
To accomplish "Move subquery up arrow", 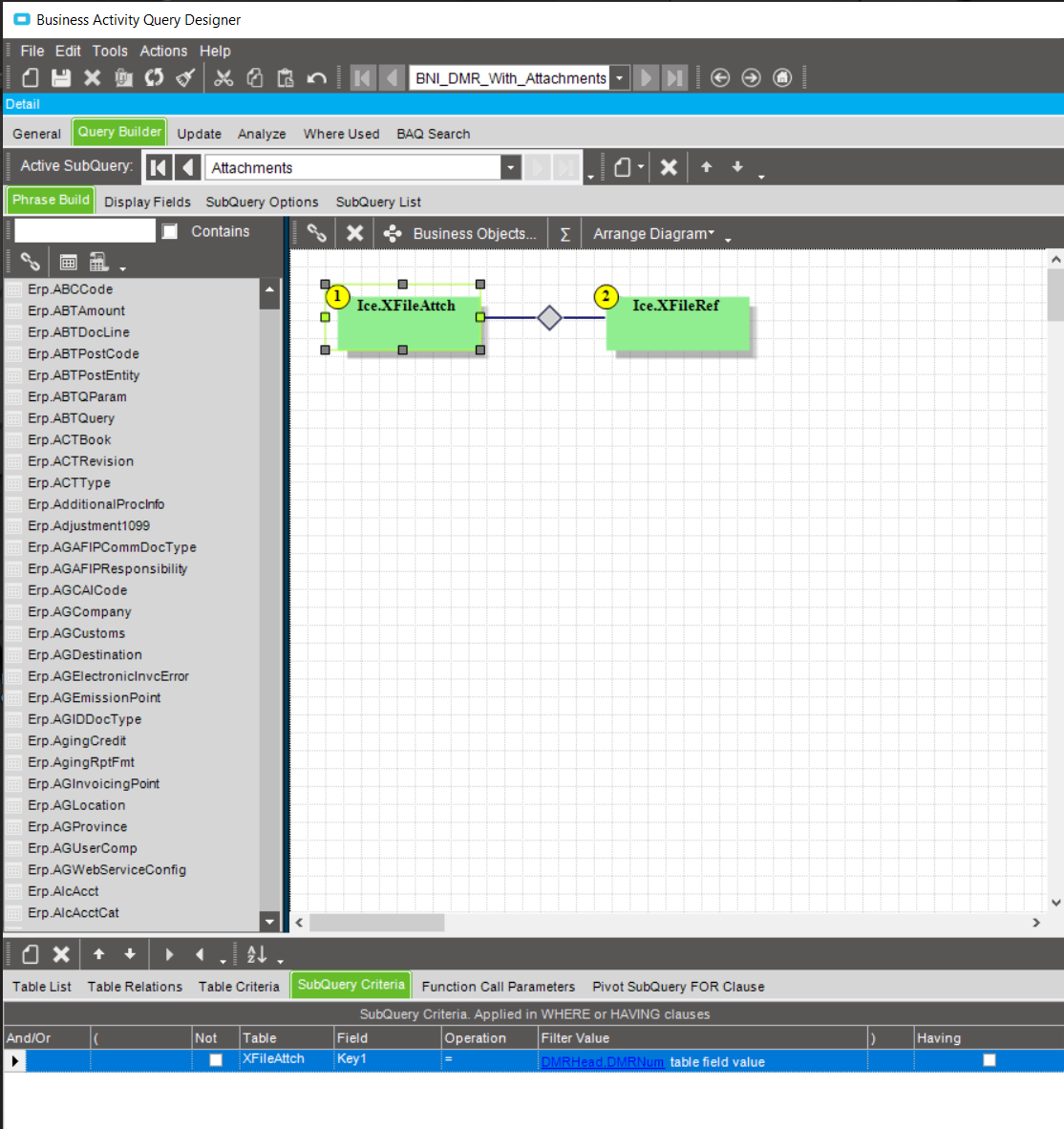I will point(706,167).
